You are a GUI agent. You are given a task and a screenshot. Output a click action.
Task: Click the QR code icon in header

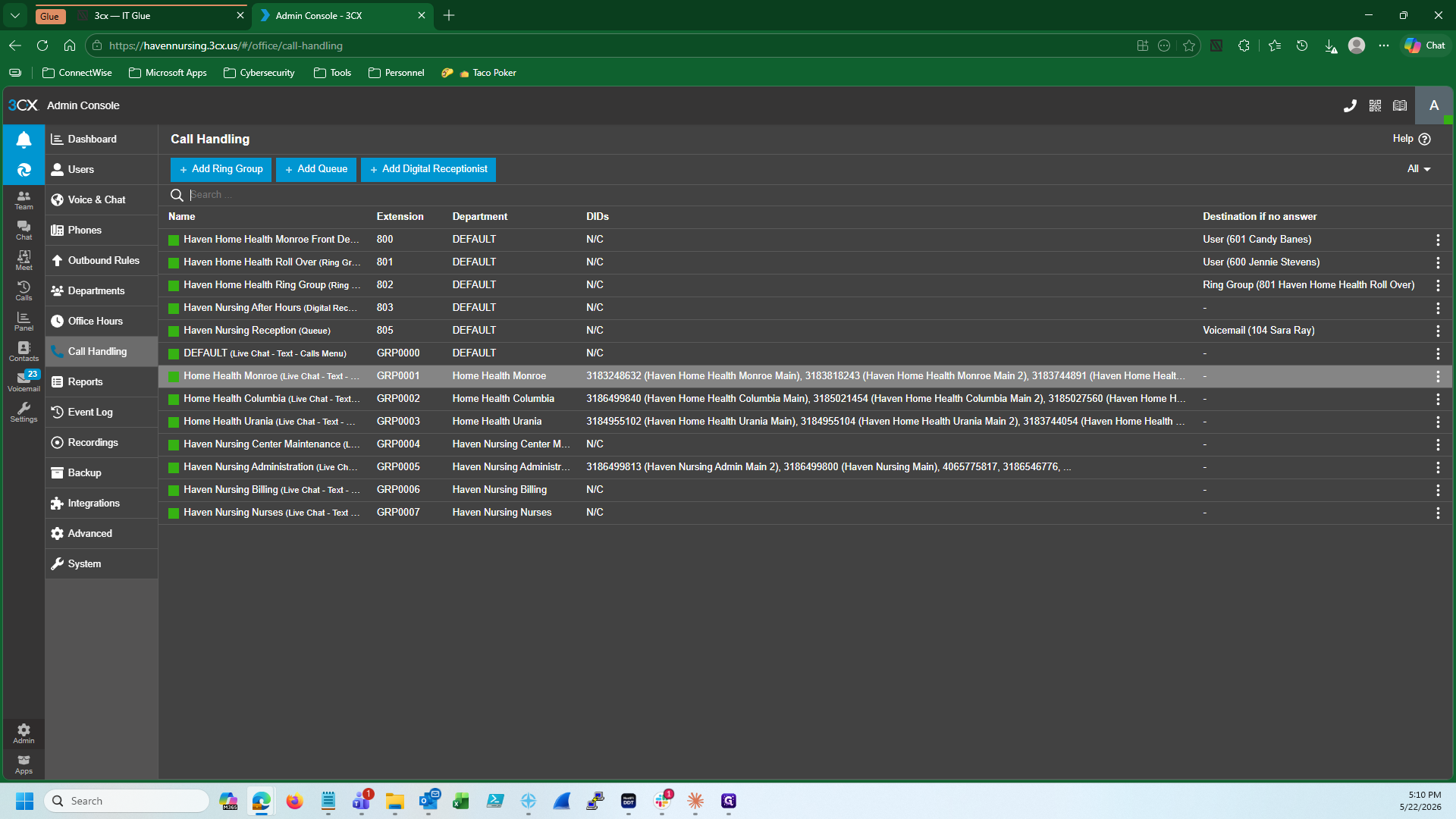tap(1375, 105)
